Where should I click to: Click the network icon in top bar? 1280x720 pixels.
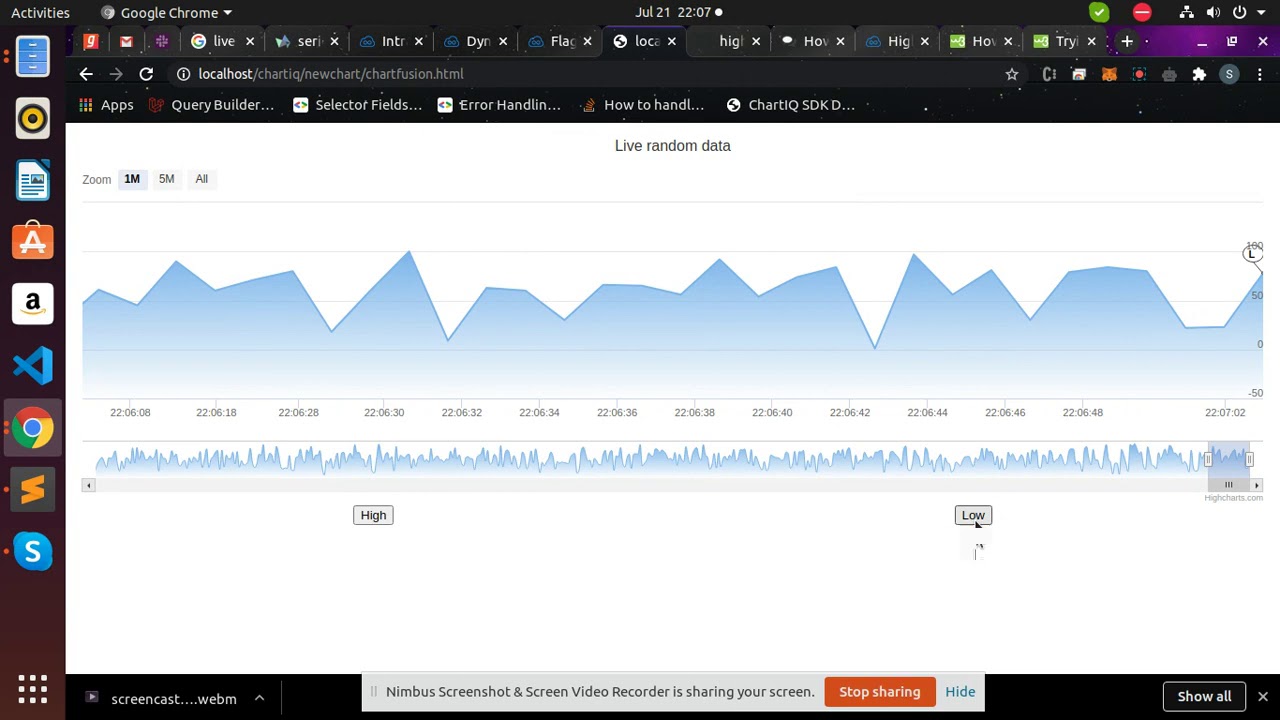(x=1186, y=13)
